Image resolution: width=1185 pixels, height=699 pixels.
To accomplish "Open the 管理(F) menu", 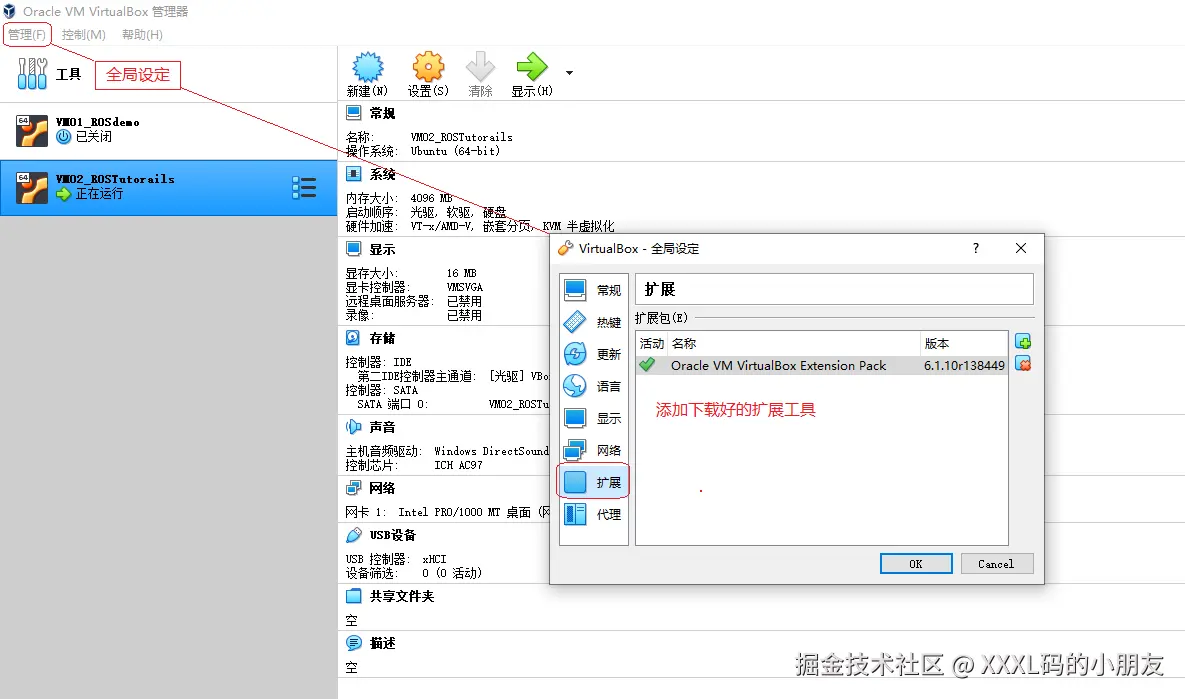I will [27, 35].
